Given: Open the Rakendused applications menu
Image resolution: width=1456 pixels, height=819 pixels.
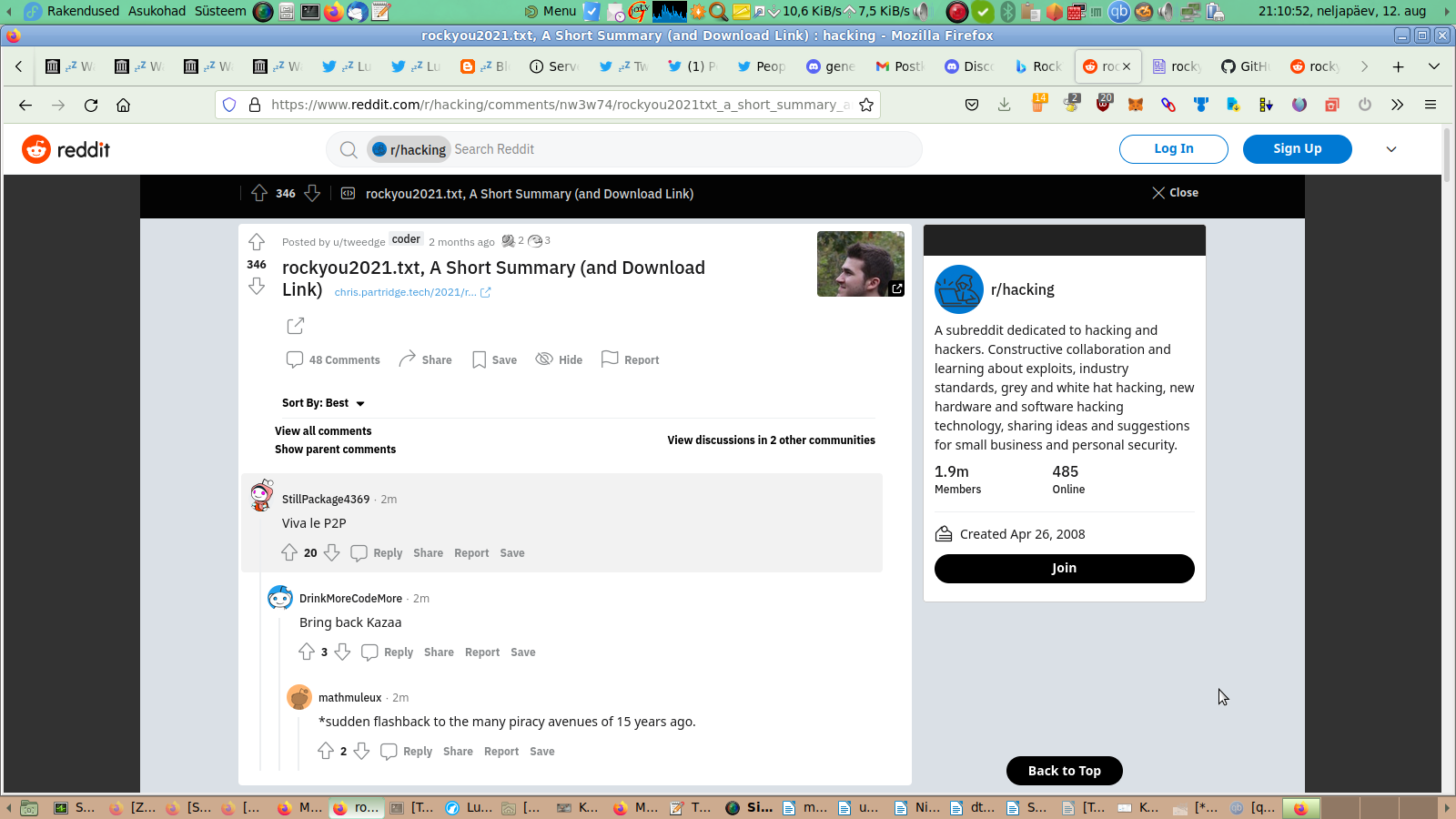Looking at the screenshot, I should pyautogui.click(x=83, y=11).
